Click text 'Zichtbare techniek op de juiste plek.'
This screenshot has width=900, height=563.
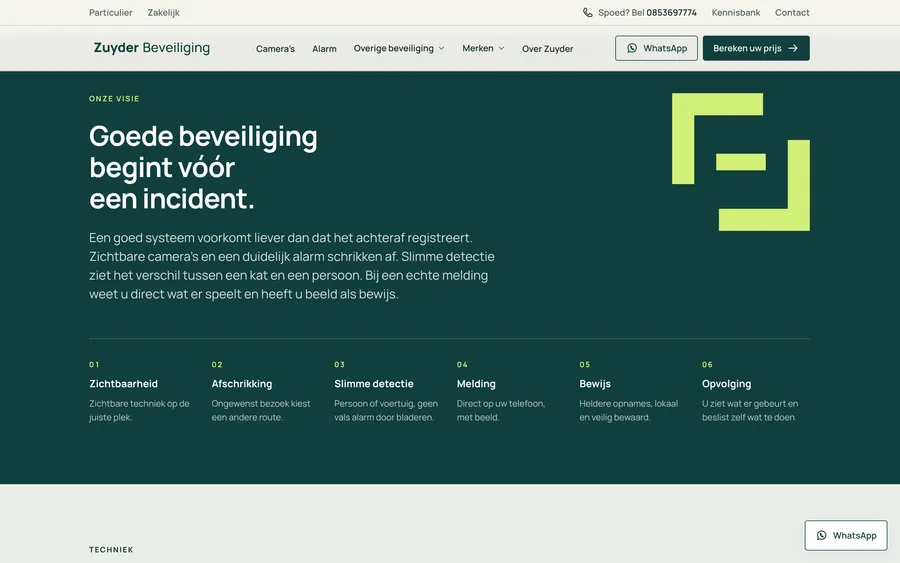139,410
